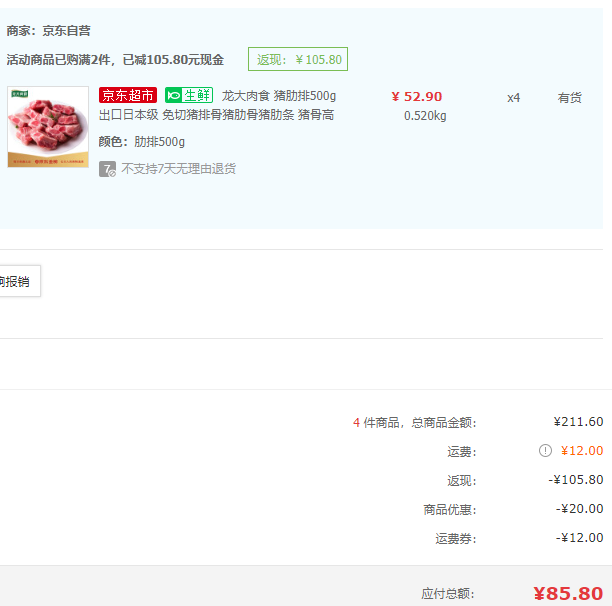The height and width of the screenshot is (606, 612).
Task: Open the pork ribs product thumbnail
Action: [x=48, y=127]
